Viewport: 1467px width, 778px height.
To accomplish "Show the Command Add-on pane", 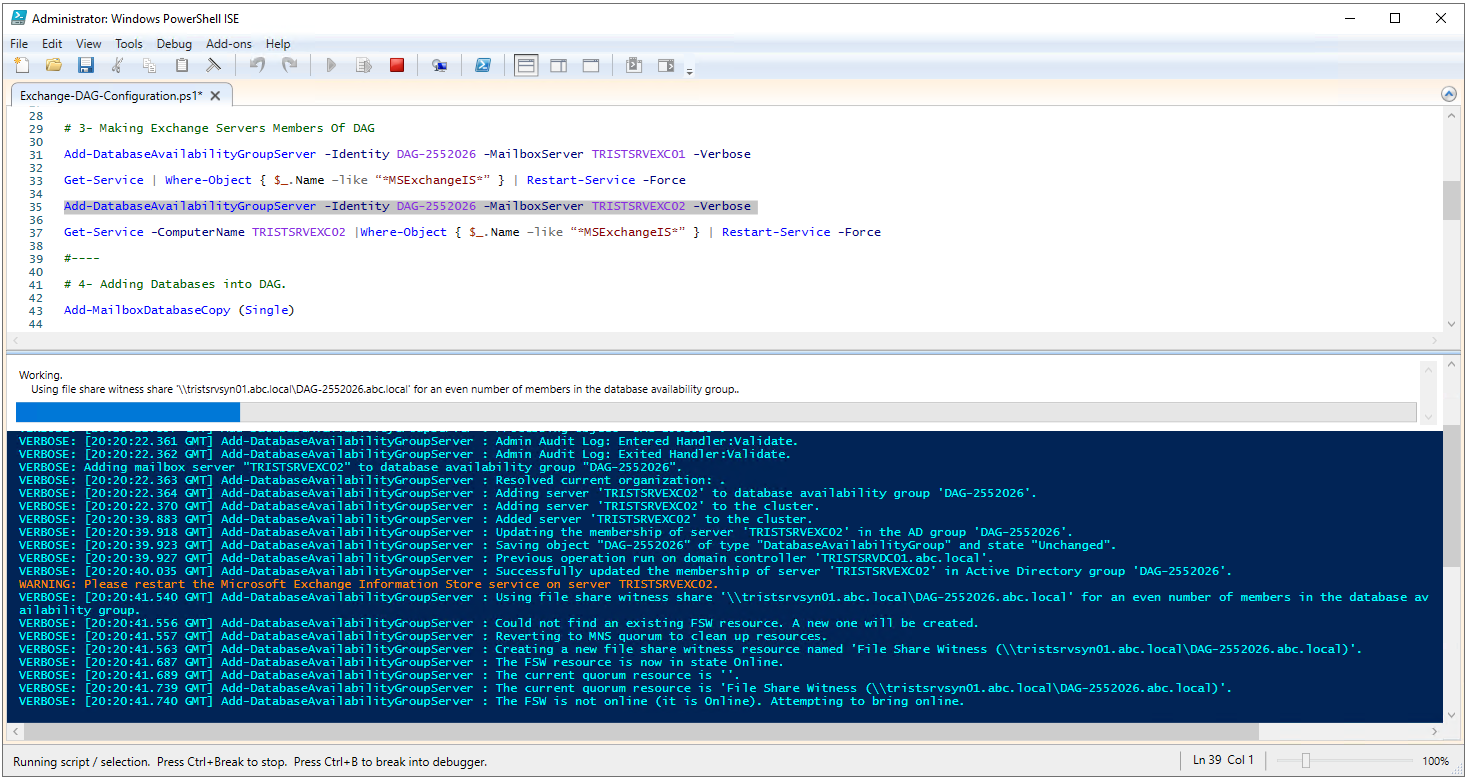I will (666, 66).
